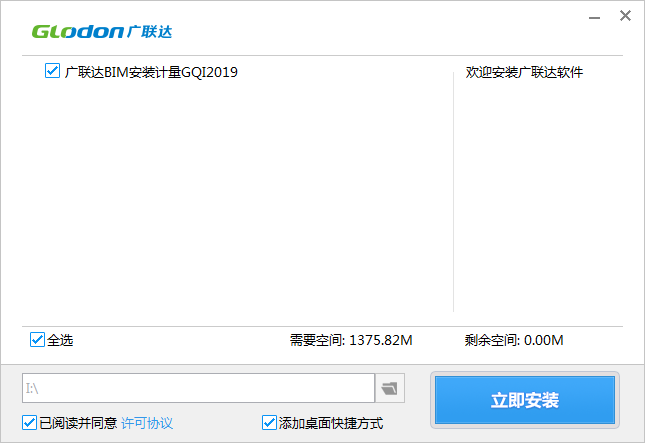Click the 立即安装 install button
Screen dimensions: 645x443
[x=525, y=400]
